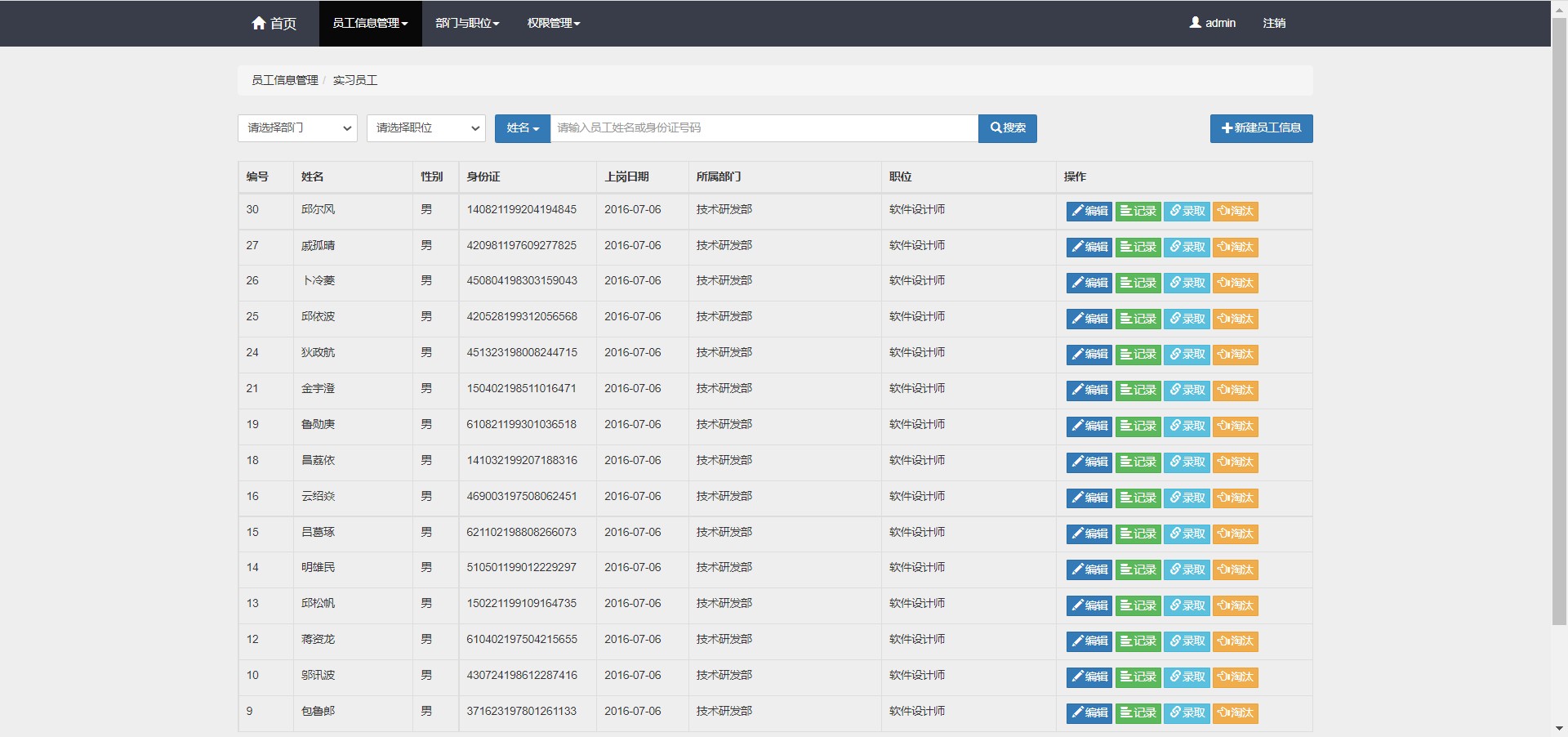1568x737 pixels.
Task: Hire employee 狄政航 with 录取
Action: [1187, 354]
